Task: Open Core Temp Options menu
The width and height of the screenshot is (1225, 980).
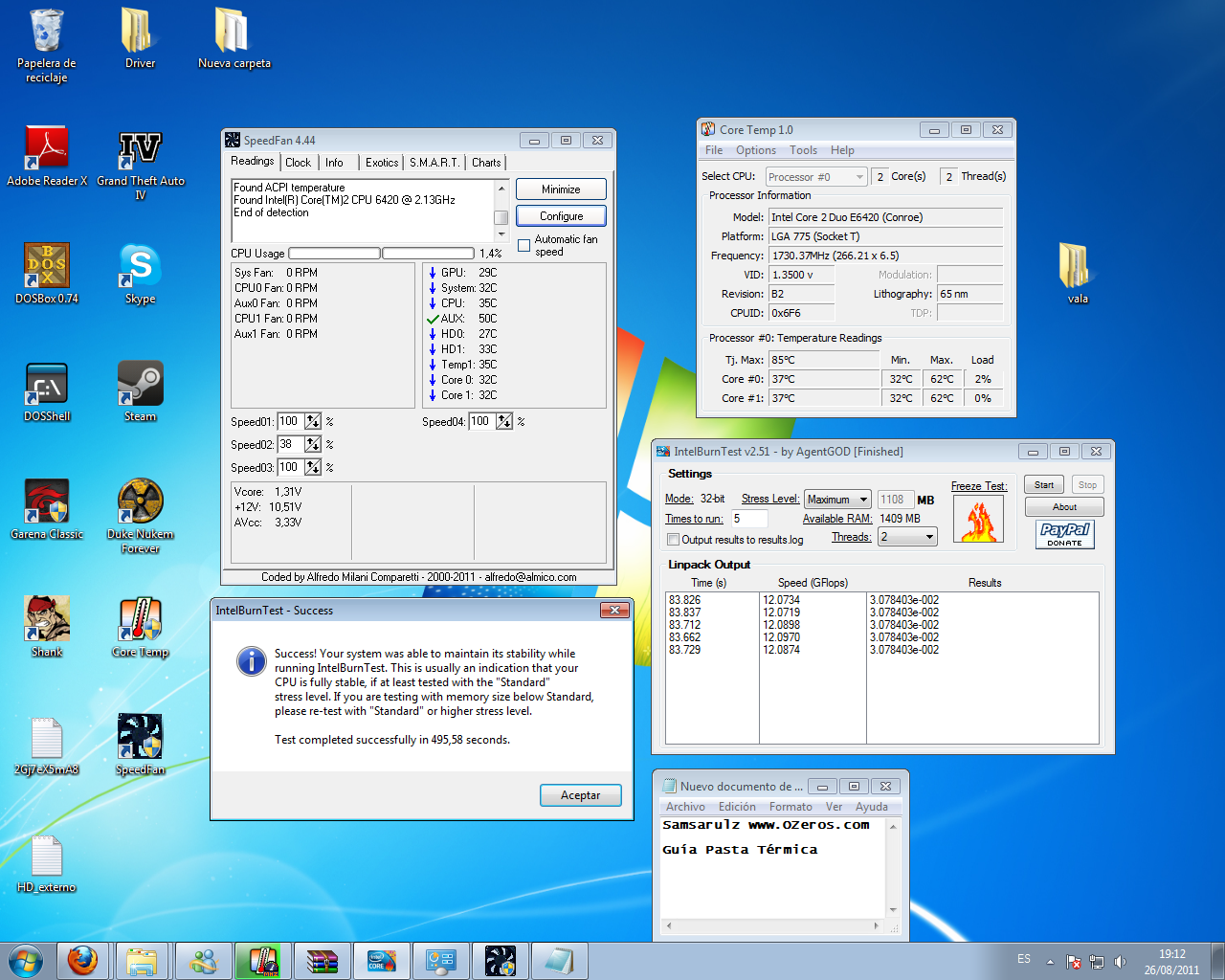Action: 756,150
